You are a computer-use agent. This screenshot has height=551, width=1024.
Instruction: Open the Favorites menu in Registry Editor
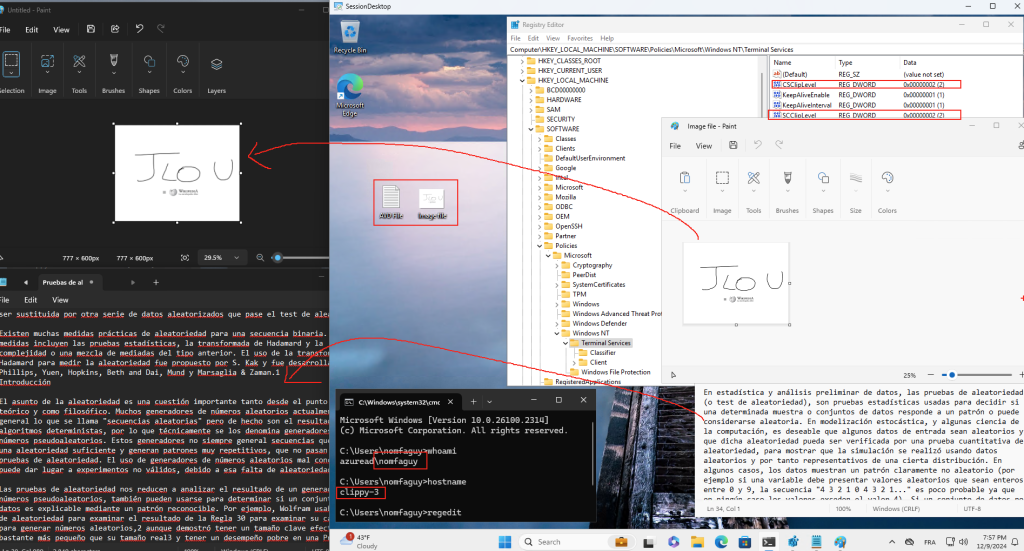580,39
